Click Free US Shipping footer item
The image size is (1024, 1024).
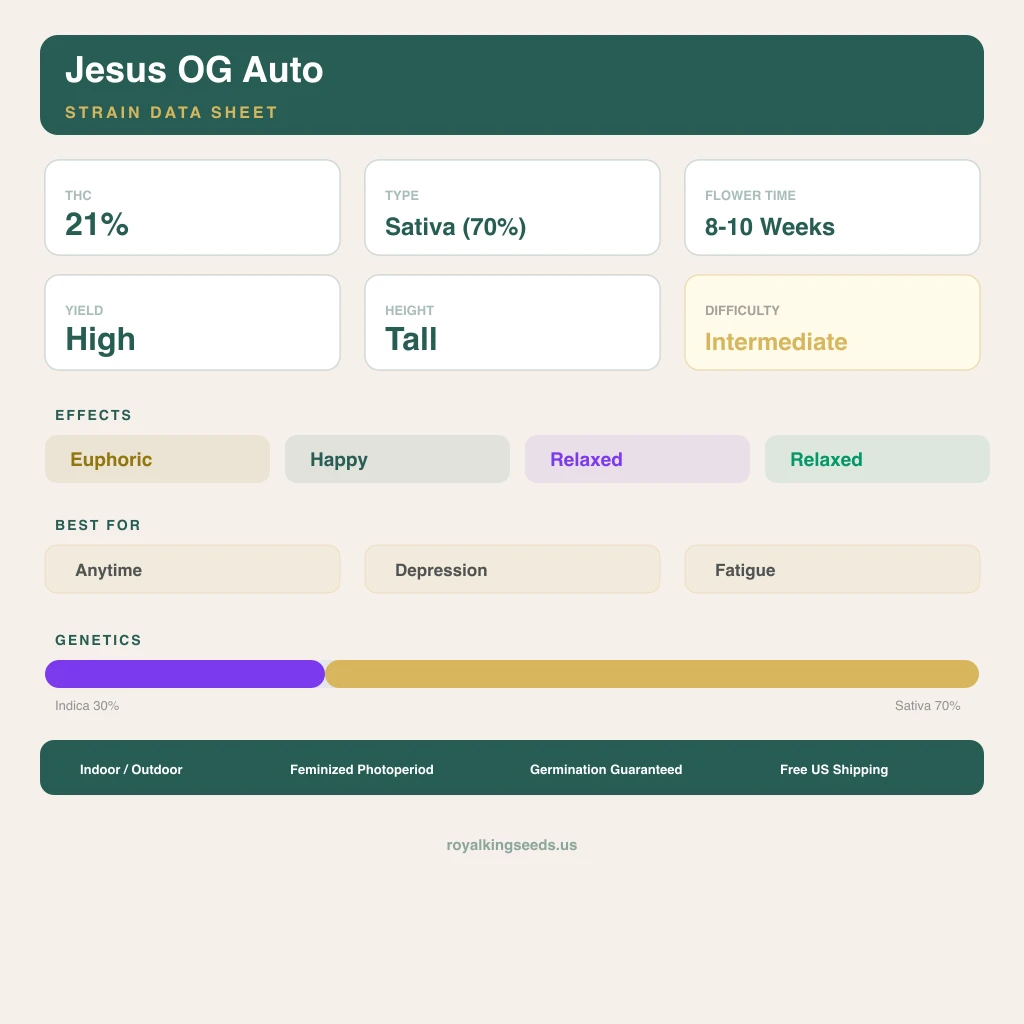coord(834,769)
